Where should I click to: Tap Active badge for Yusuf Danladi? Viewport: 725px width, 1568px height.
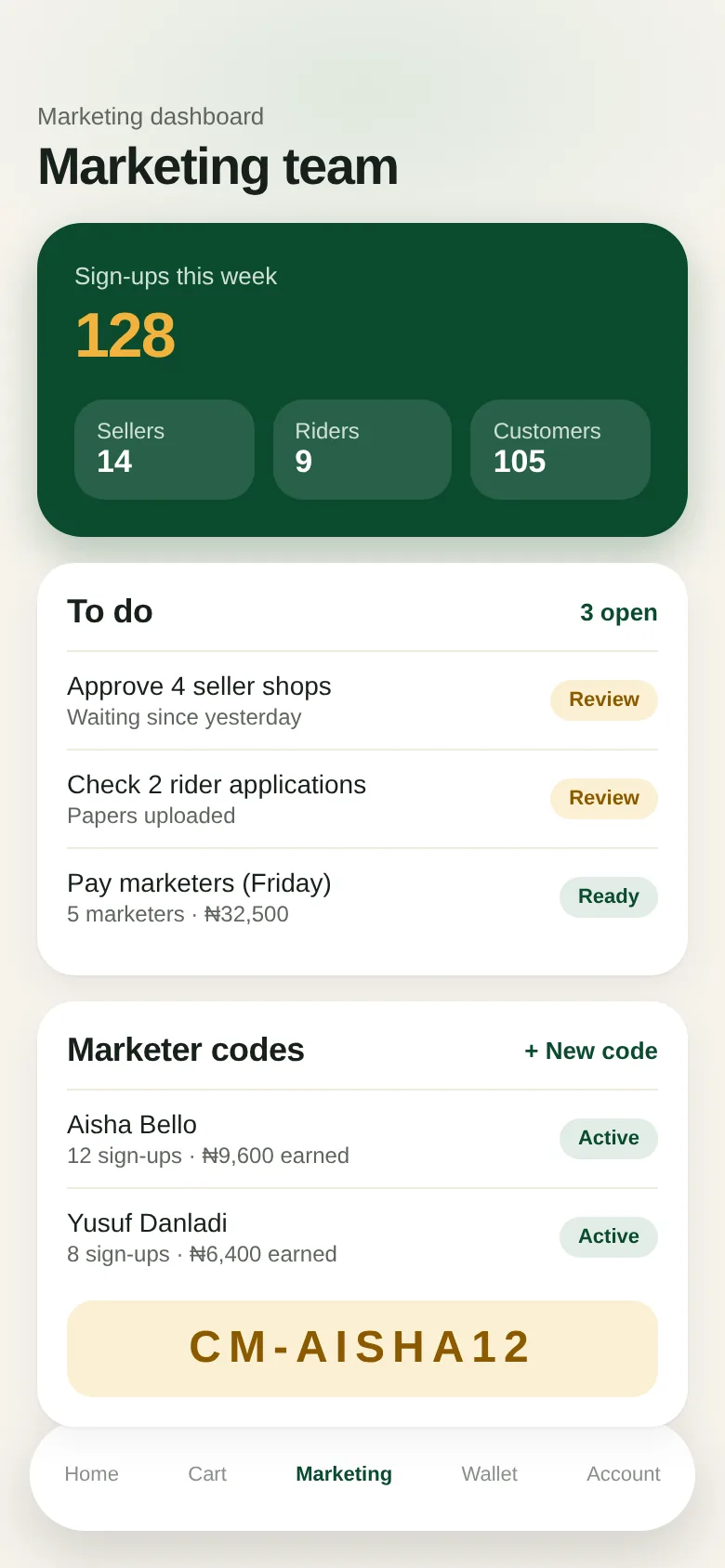pyautogui.click(x=609, y=1236)
